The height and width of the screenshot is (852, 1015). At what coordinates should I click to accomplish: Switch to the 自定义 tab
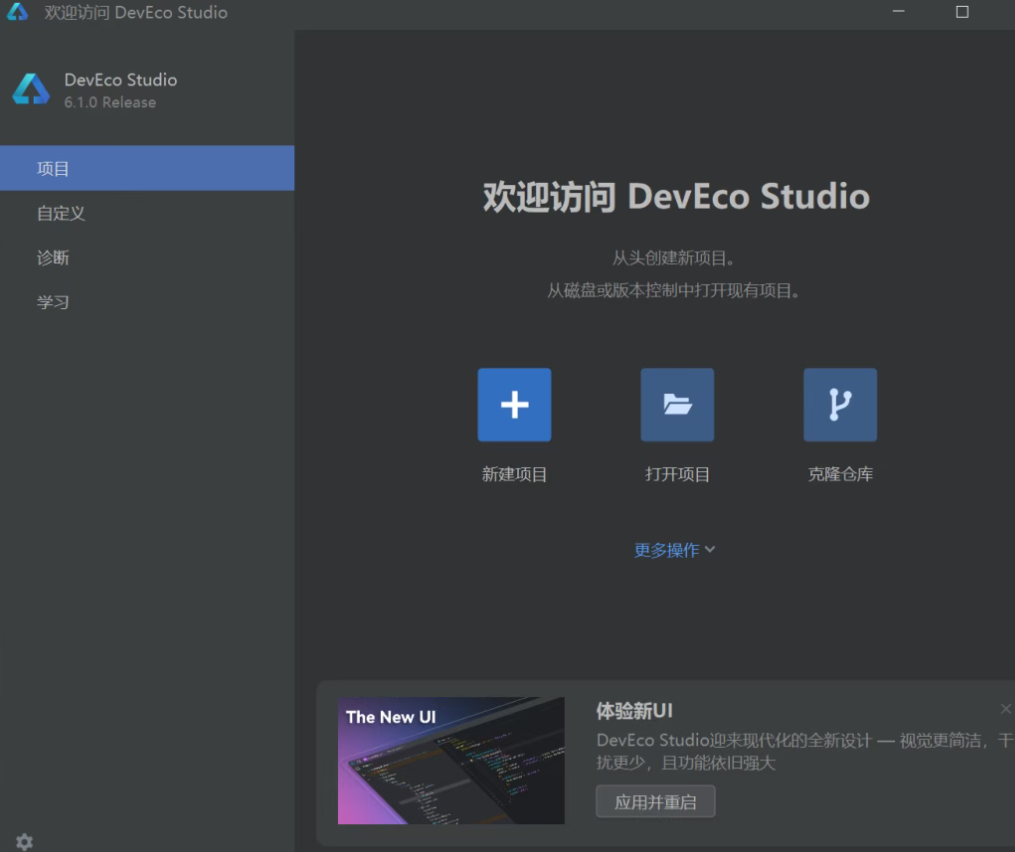point(147,213)
